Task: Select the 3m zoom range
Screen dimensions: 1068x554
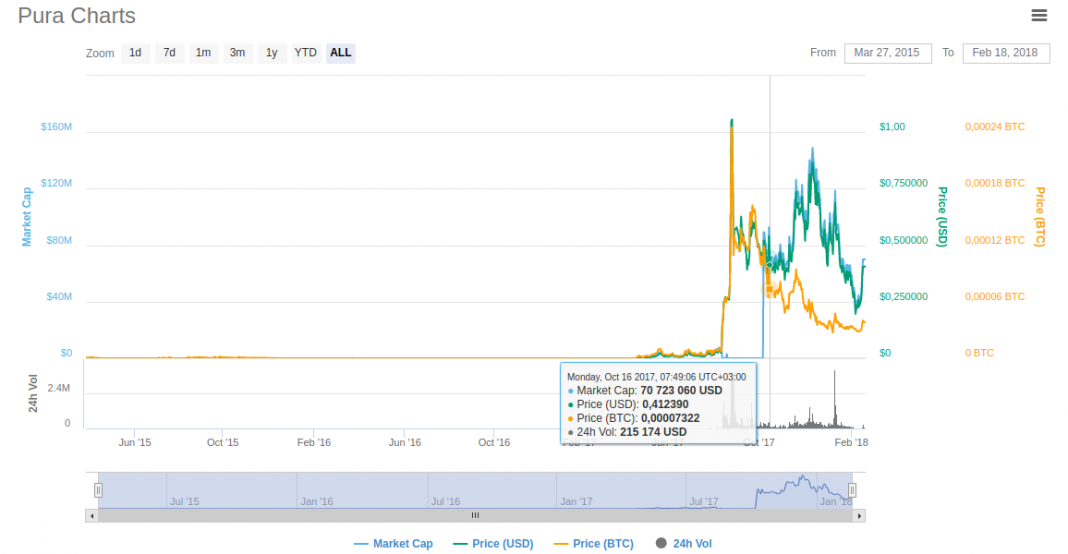Action: pos(237,52)
